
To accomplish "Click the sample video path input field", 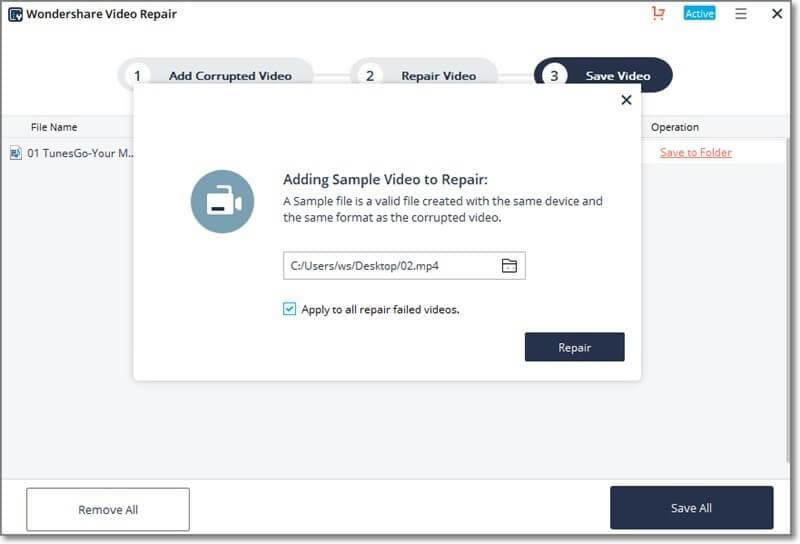I will click(390, 266).
